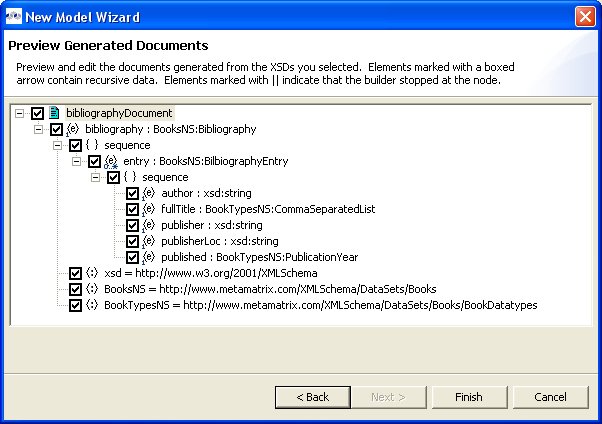This screenshot has width=602, height=424.
Task: Click the BooksNS namespace icon
Action: [92, 289]
